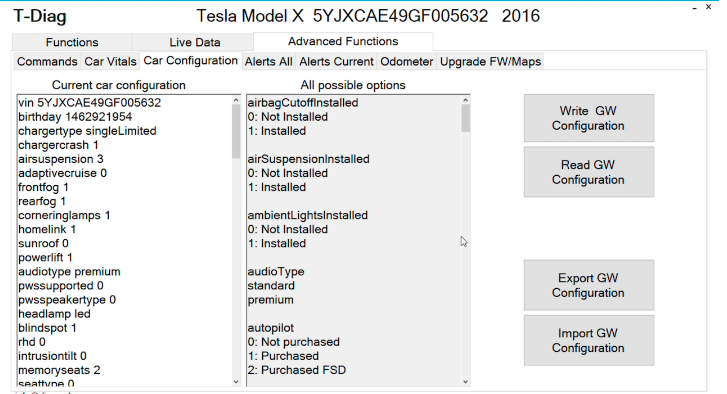This screenshot has height=394, width=727.
Task: View the Alerts Current sub-tab
Action: (336, 62)
